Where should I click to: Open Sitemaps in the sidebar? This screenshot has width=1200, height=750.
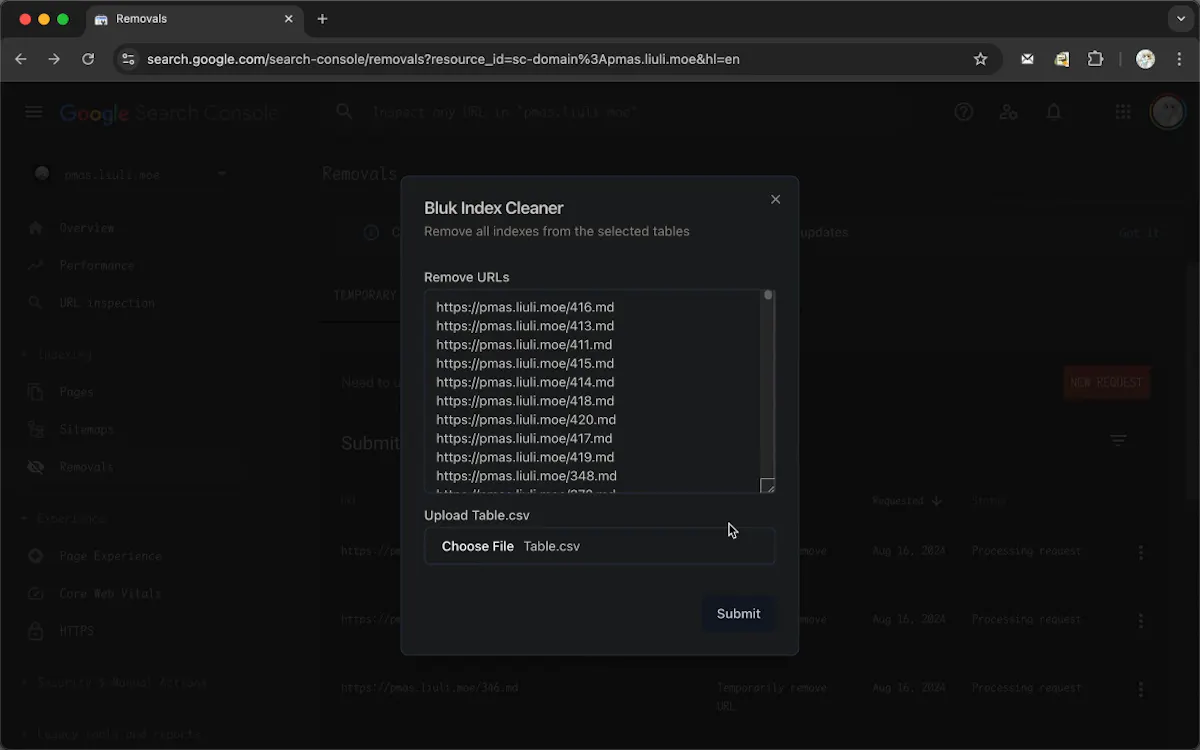(x=87, y=429)
